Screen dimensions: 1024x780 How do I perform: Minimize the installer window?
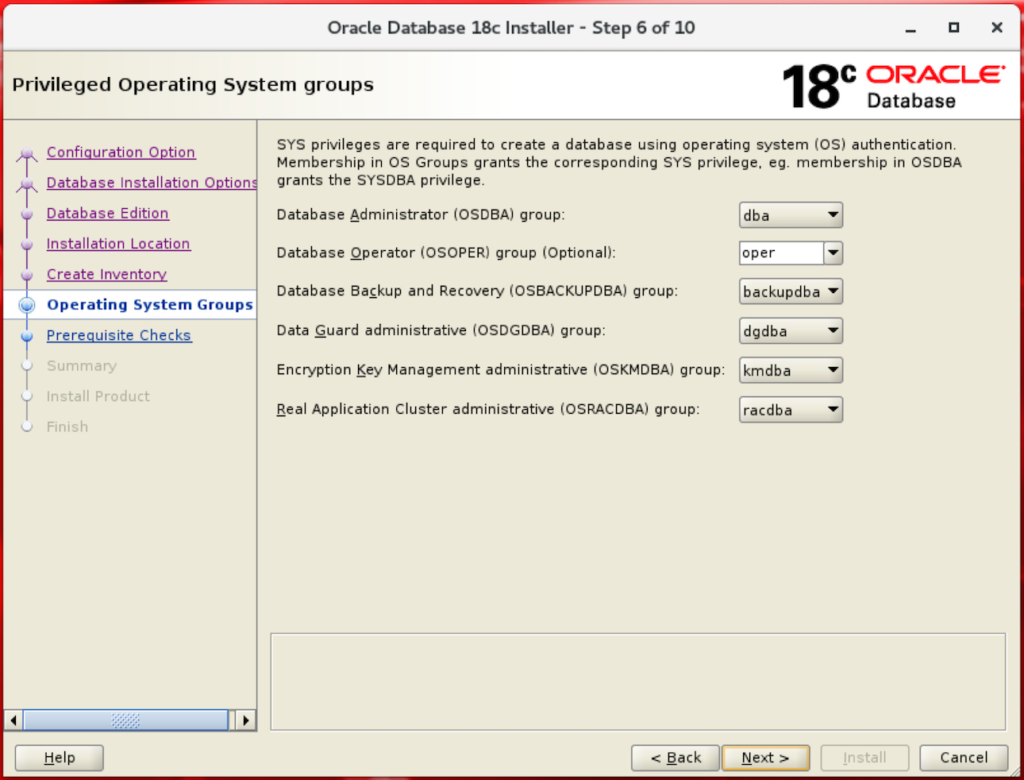tap(910, 28)
